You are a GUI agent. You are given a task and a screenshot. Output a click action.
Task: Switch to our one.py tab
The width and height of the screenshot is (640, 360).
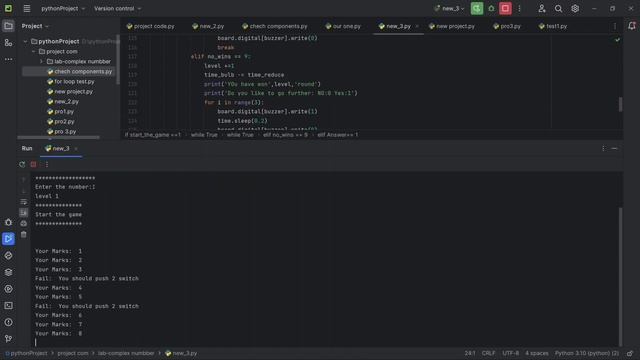pos(343,26)
